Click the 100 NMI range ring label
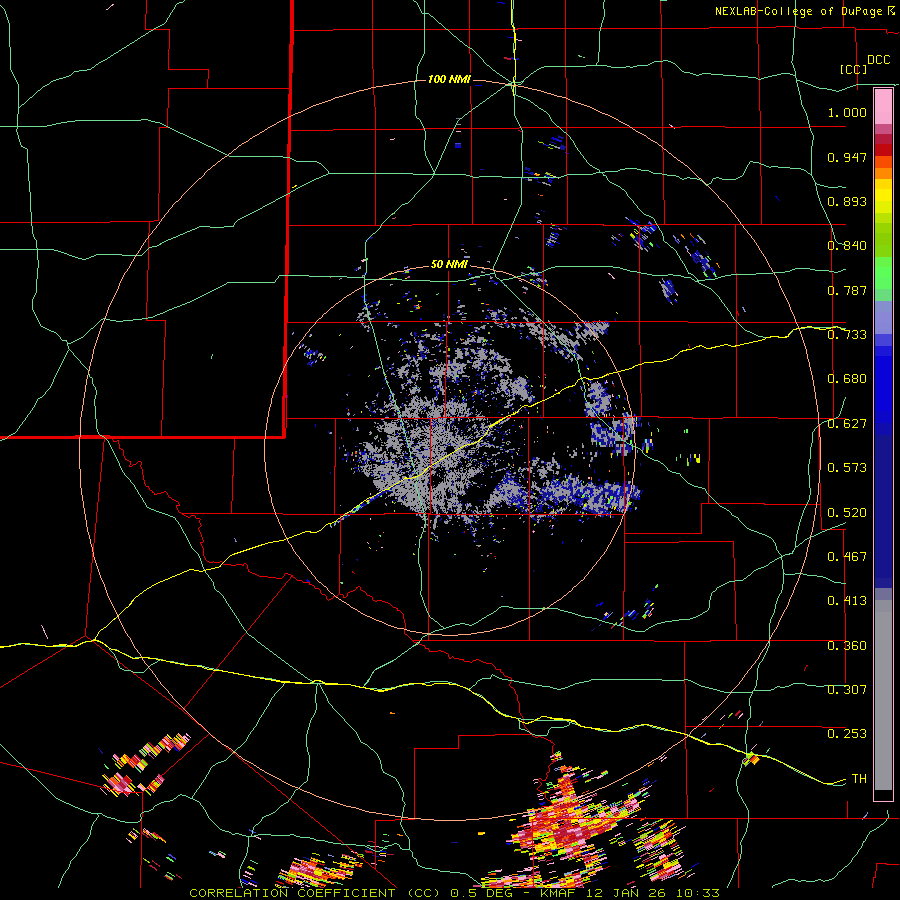 pos(449,79)
